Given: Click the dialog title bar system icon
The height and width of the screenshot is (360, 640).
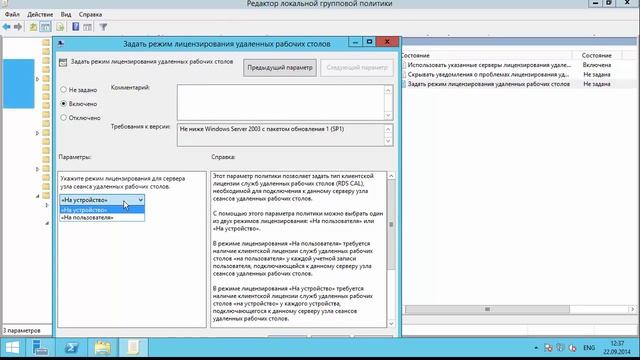Looking at the screenshot, I should pos(60,43).
